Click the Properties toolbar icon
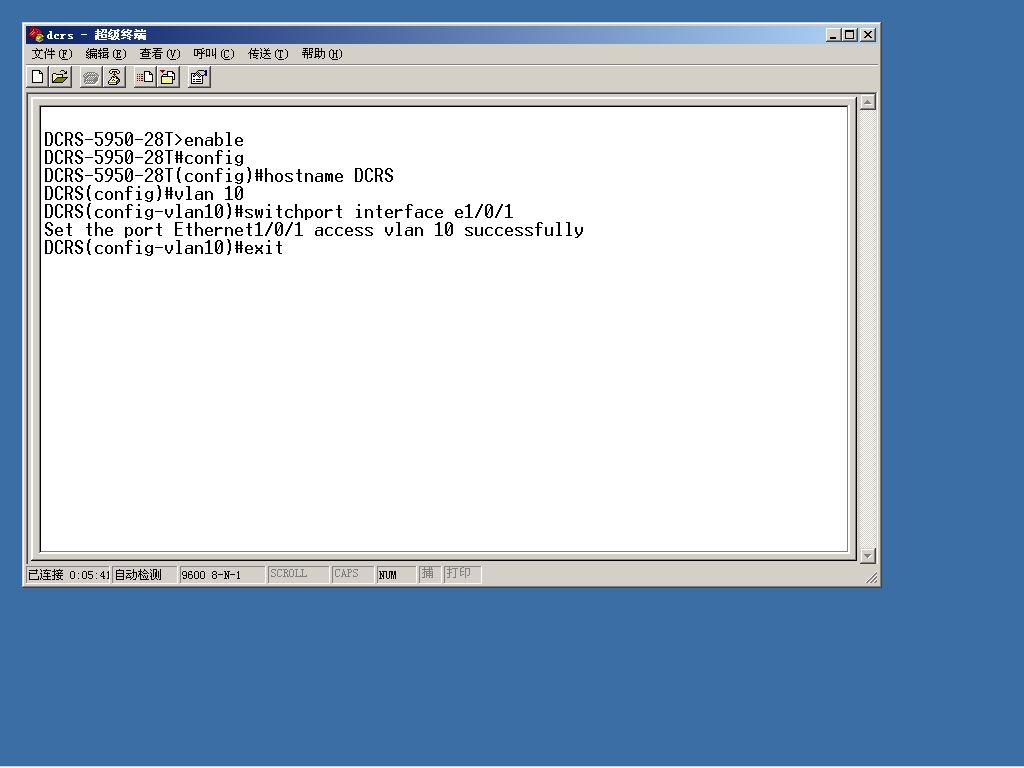 (199, 78)
